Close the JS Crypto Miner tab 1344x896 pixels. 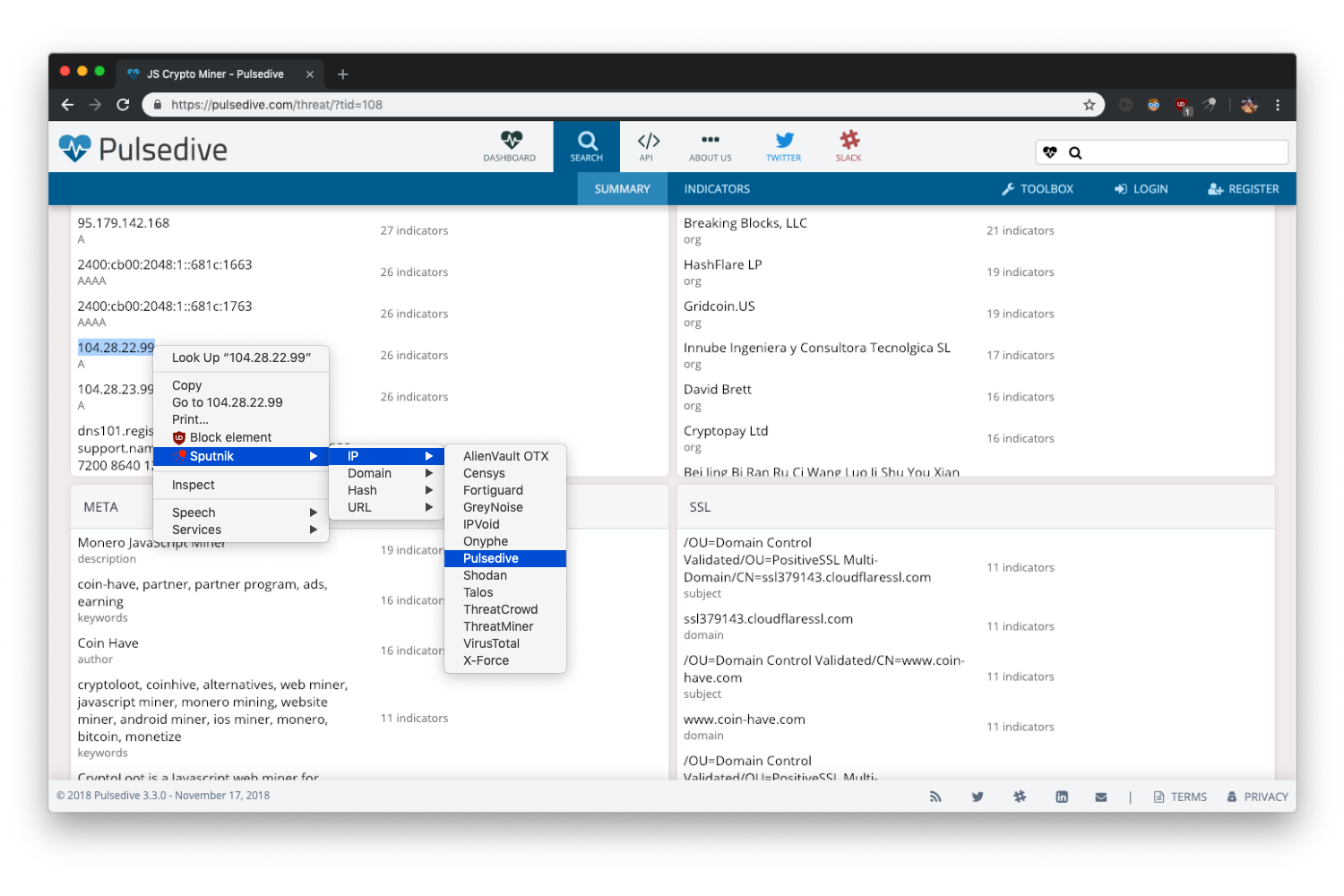click(x=310, y=74)
